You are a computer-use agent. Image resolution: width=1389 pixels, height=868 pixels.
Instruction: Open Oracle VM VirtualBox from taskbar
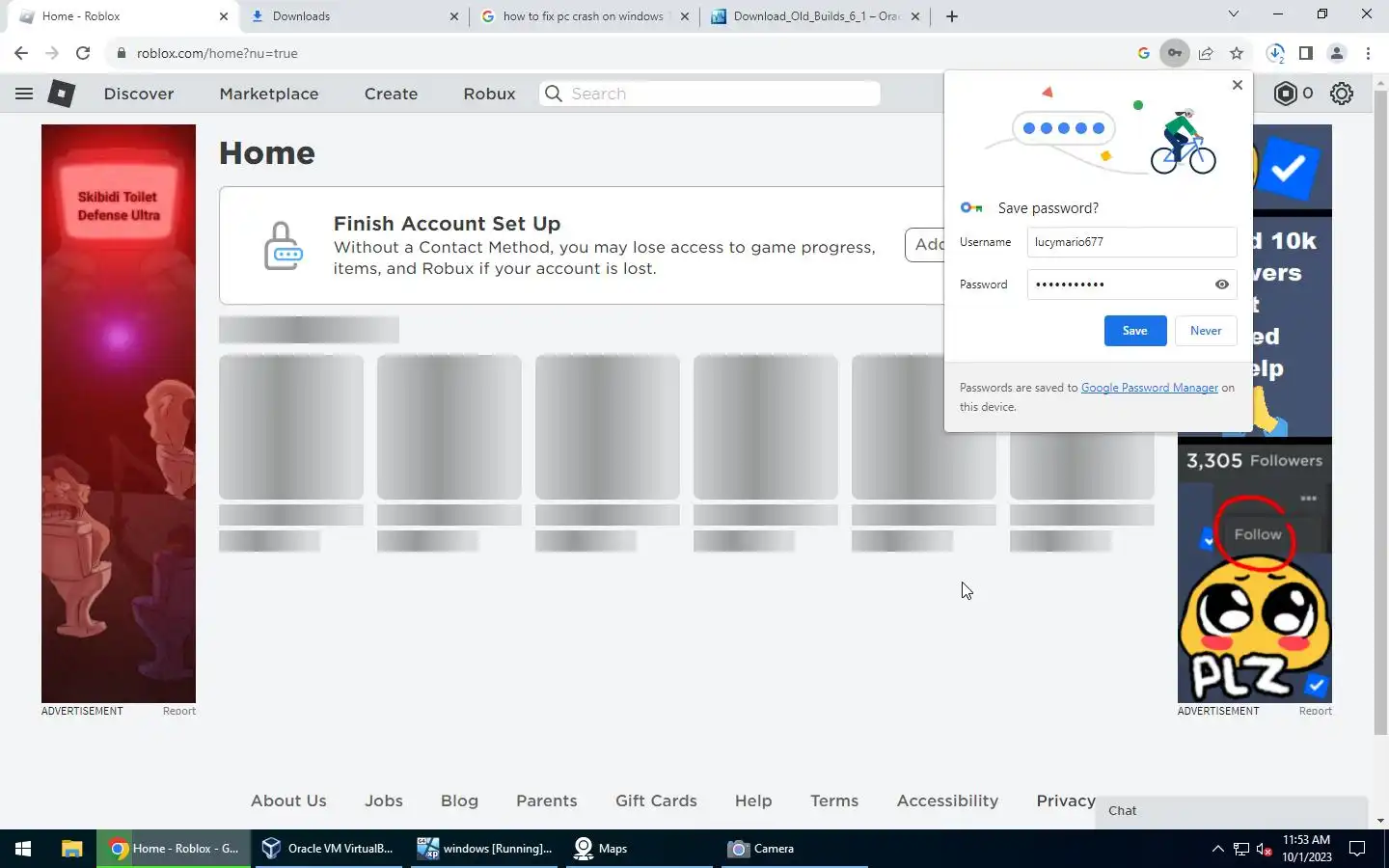pyautogui.click(x=328, y=849)
